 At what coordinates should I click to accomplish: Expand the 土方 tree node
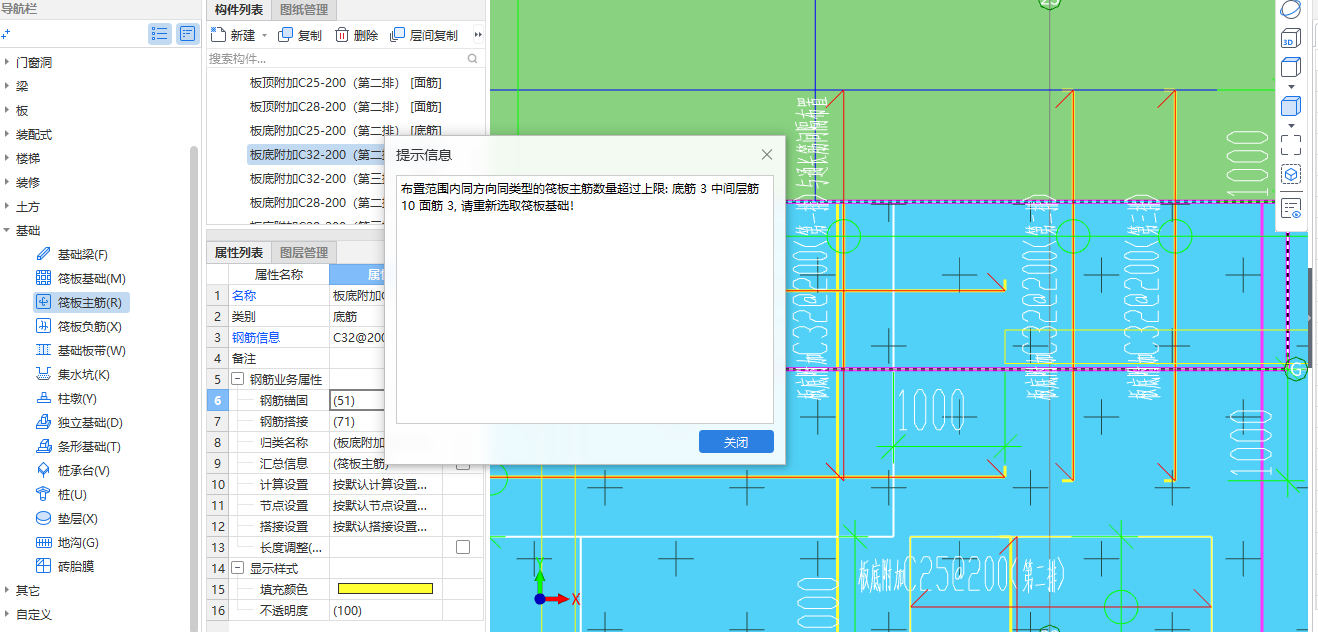click(x=6, y=206)
